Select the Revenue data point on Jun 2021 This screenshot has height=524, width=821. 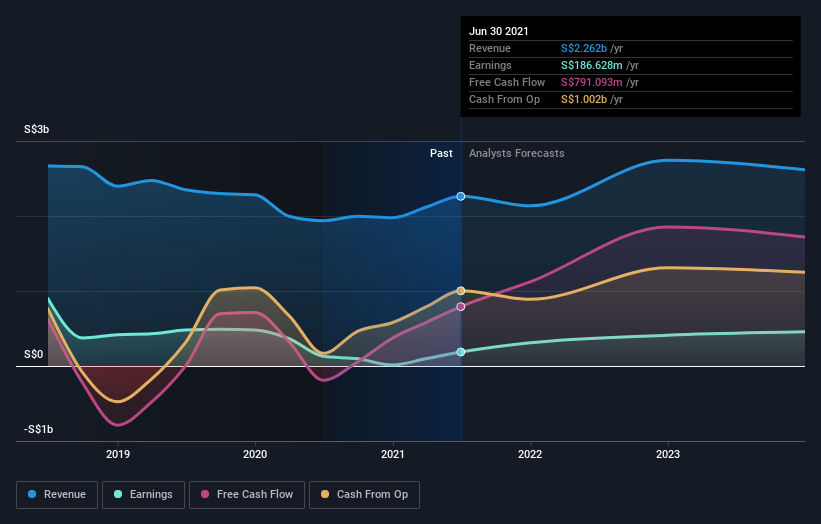pos(461,196)
